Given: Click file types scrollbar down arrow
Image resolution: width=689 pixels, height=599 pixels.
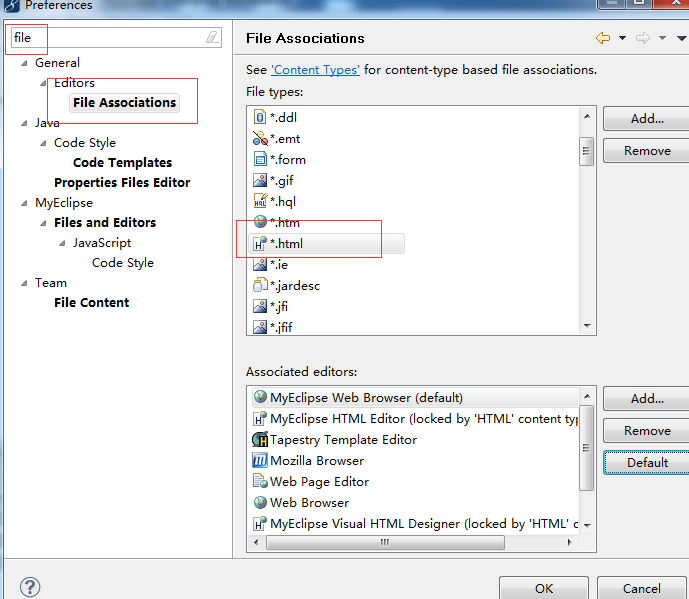Looking at the screenshot, I should [x=587, y=326].
